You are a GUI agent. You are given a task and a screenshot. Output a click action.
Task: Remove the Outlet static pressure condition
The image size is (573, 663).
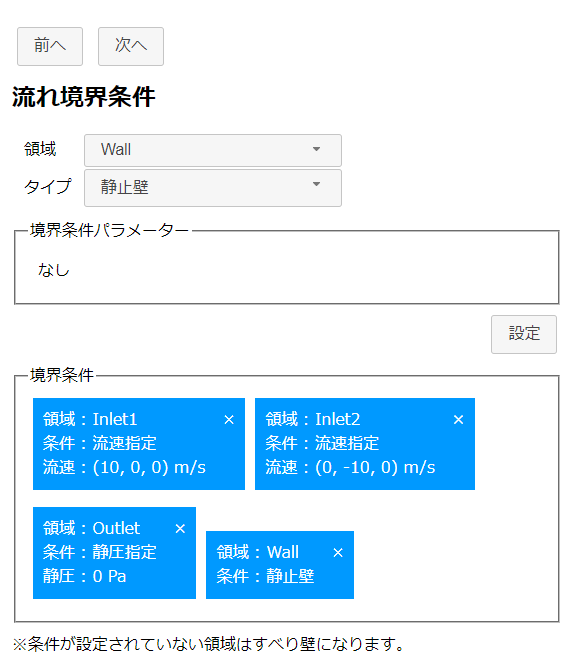180,529
